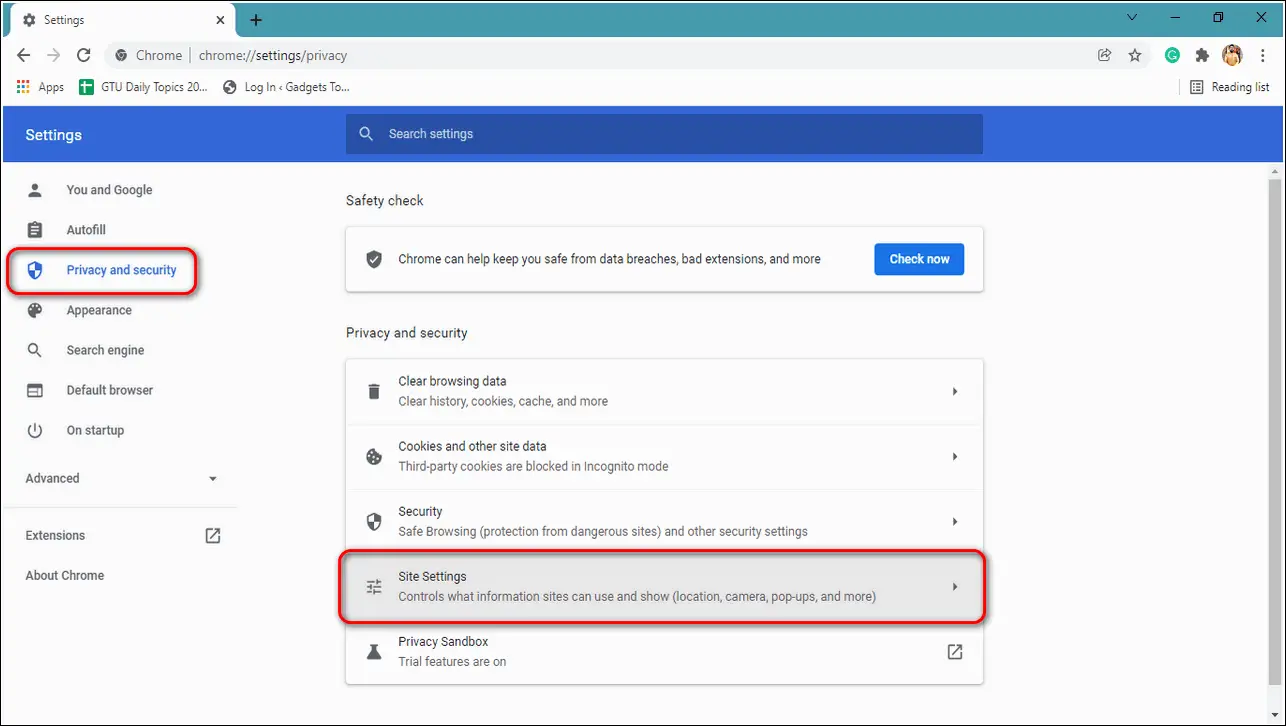
Task: Open the Apps shortcut in the bookmarks bar
Action: click(41, 87)
